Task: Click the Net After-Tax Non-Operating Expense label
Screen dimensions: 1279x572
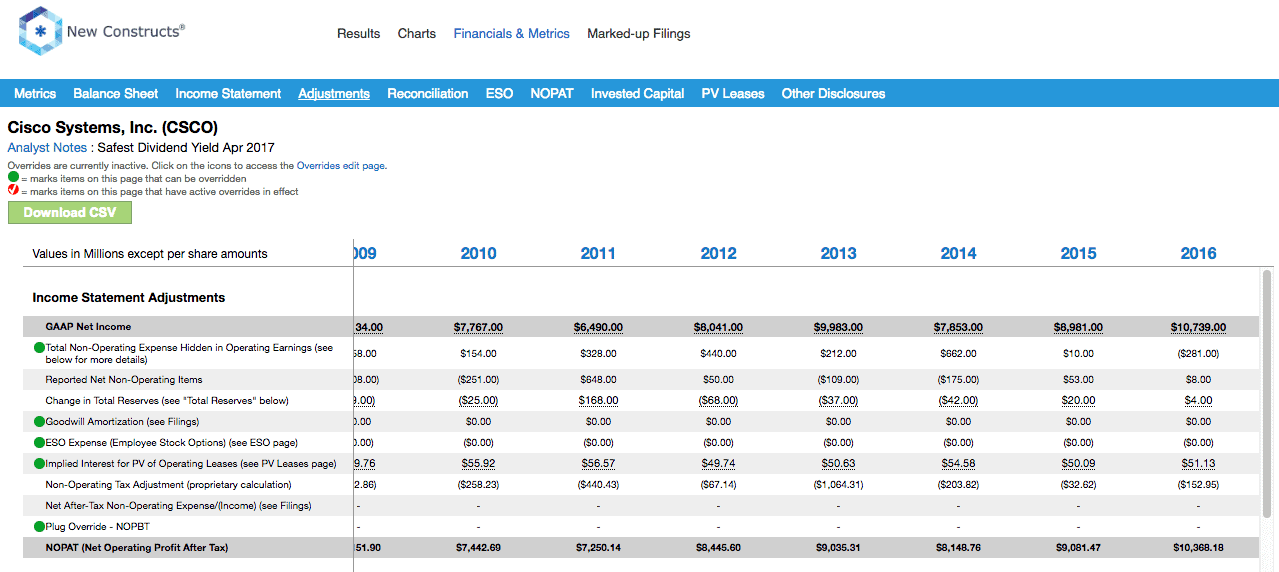Action: click(178, 506)
